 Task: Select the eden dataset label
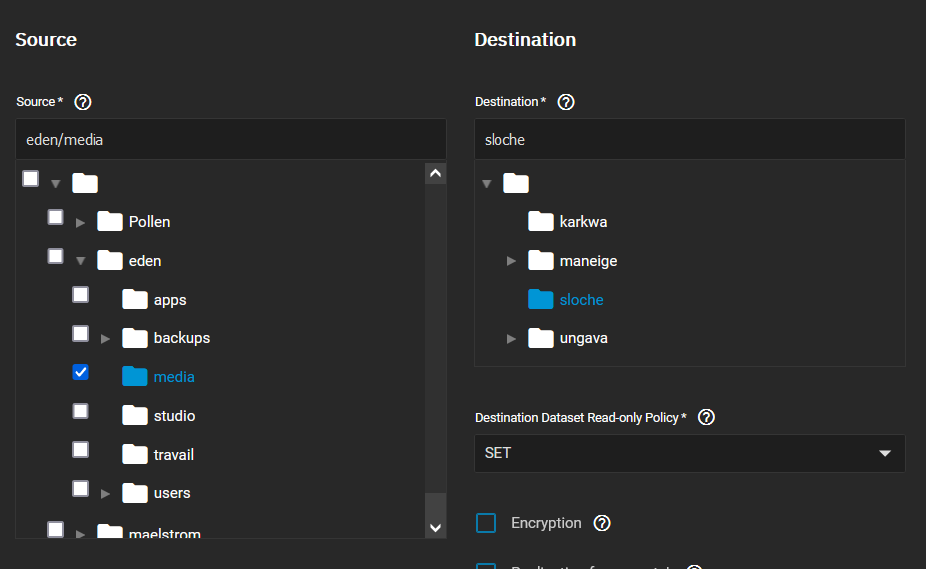145,261
